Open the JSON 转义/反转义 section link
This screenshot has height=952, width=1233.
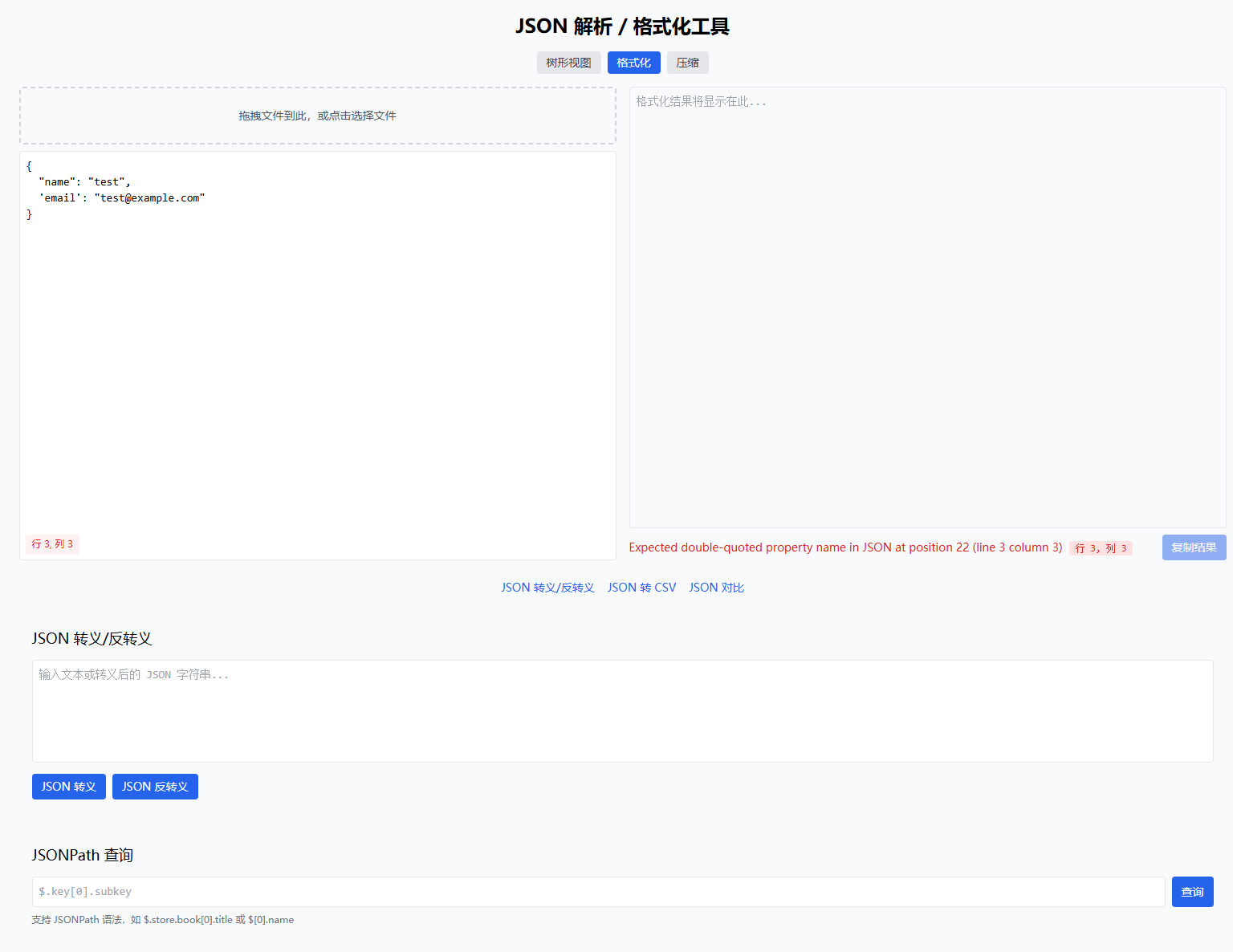coord(547,587)
